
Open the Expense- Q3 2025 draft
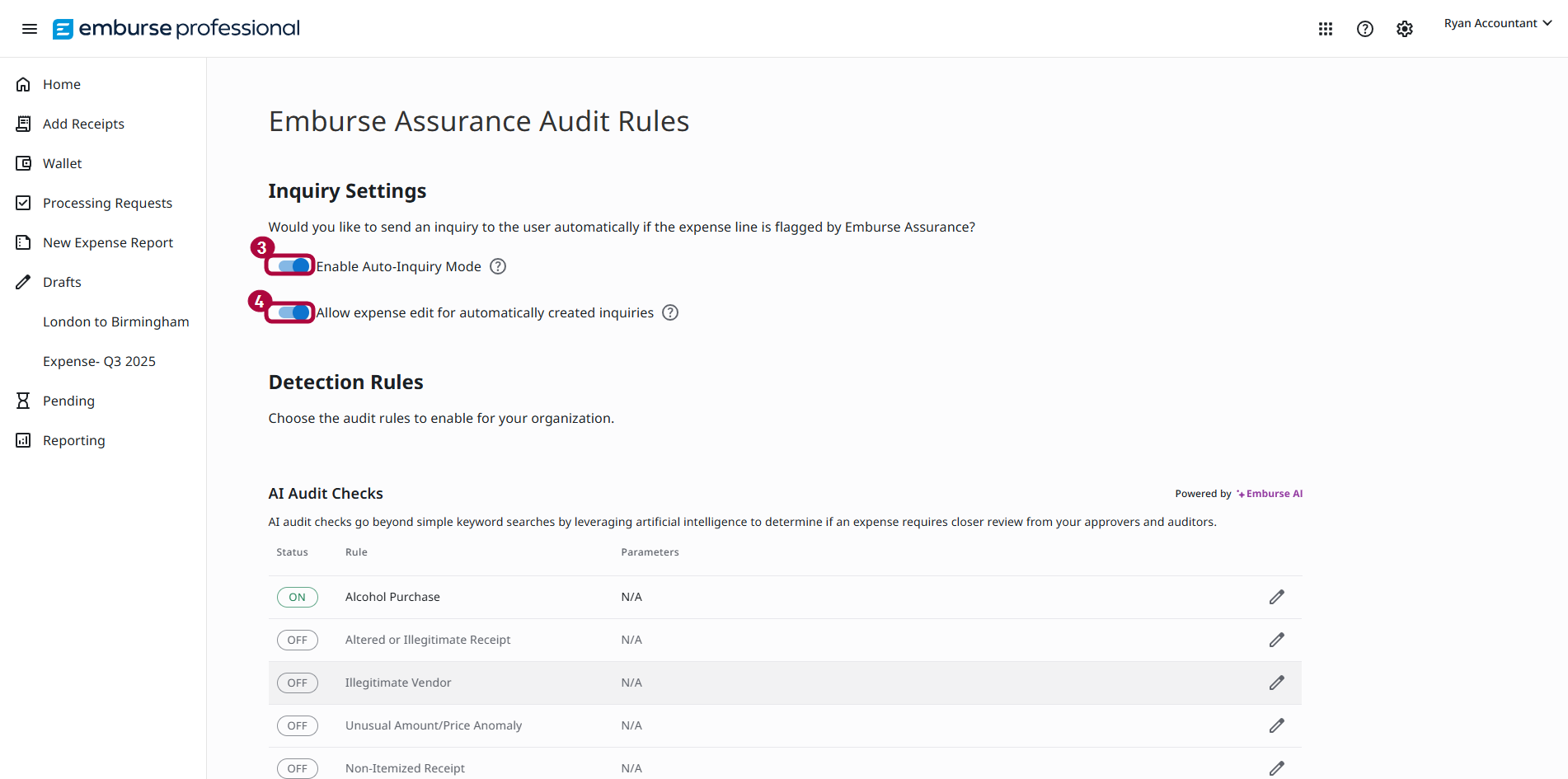pos(99,361)
